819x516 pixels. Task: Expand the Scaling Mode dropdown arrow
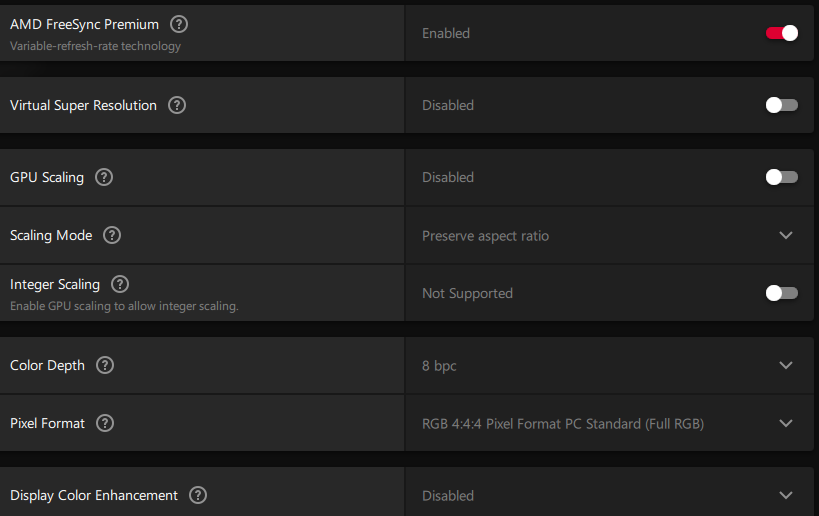tap(786, 236)
